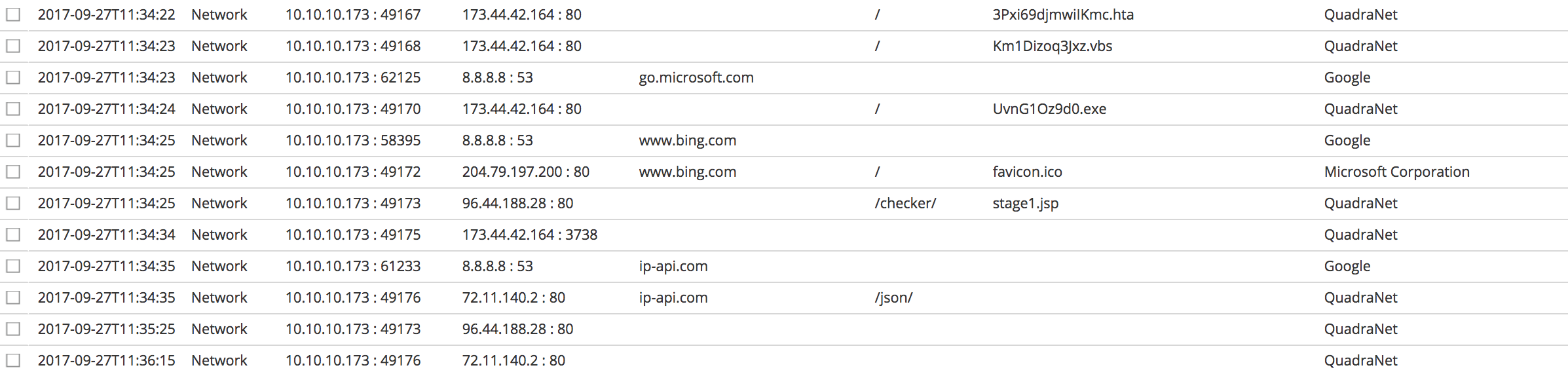Image resolution: width=1568 pixels, height=376 pixels.
Task: Select checkbox on ip-api.com DNS row at 11:34:35
Action: 13,266
